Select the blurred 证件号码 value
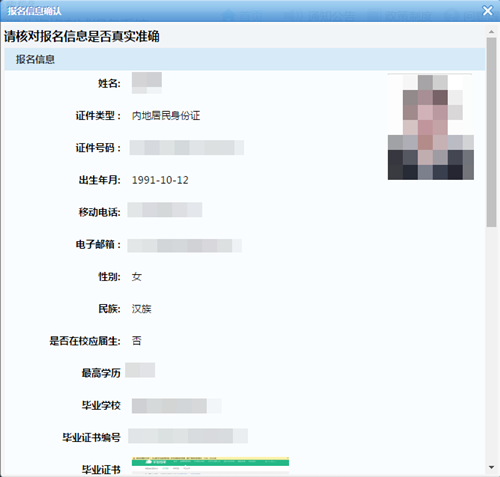 pos(187,147)
